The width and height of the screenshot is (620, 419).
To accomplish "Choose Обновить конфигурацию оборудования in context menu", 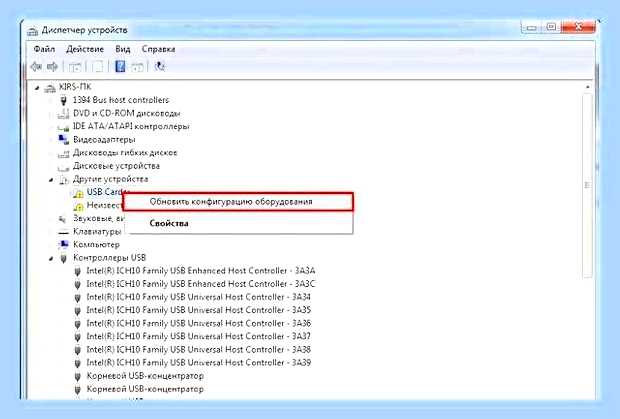I will point(238,202).
